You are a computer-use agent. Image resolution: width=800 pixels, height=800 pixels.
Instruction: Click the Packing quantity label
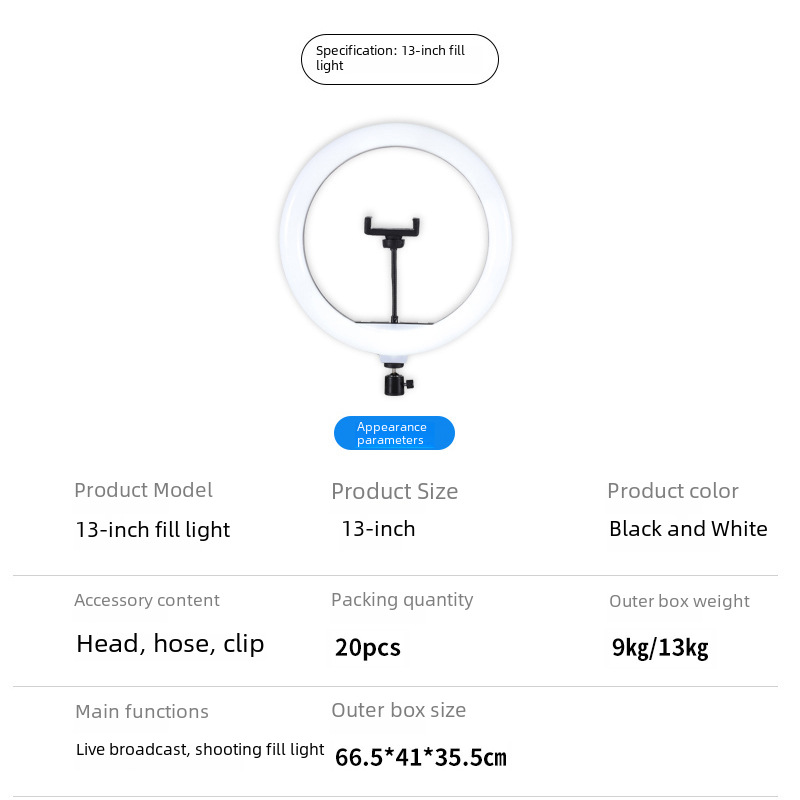(402, 600)
